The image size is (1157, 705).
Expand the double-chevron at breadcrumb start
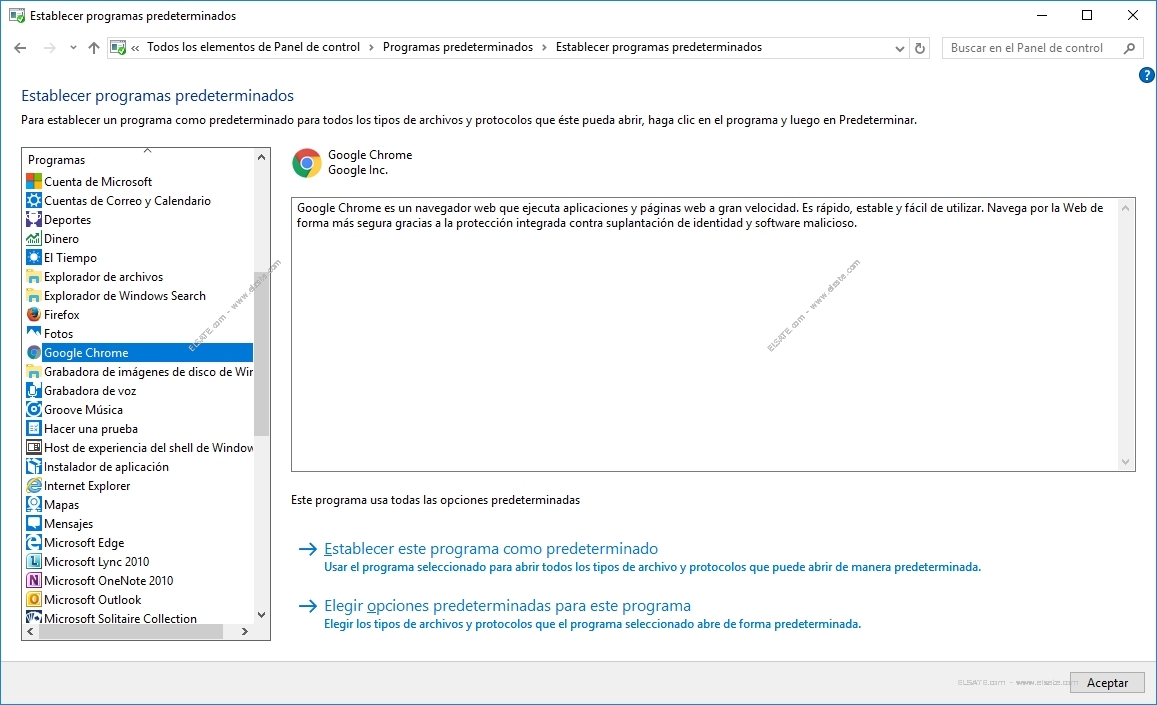click(x=136, y=48)
